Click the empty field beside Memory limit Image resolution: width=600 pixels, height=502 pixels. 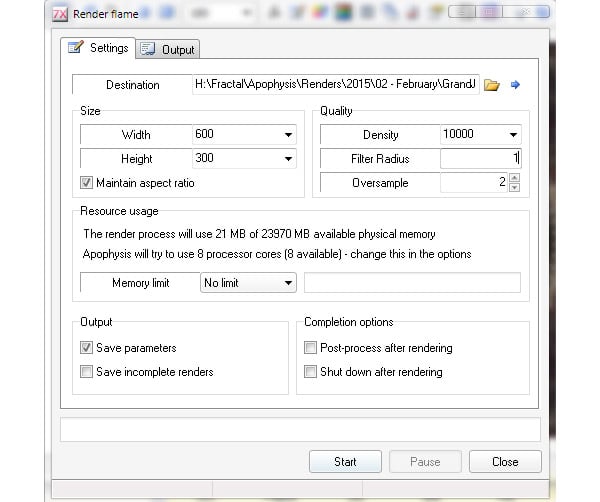coord(412,282)
